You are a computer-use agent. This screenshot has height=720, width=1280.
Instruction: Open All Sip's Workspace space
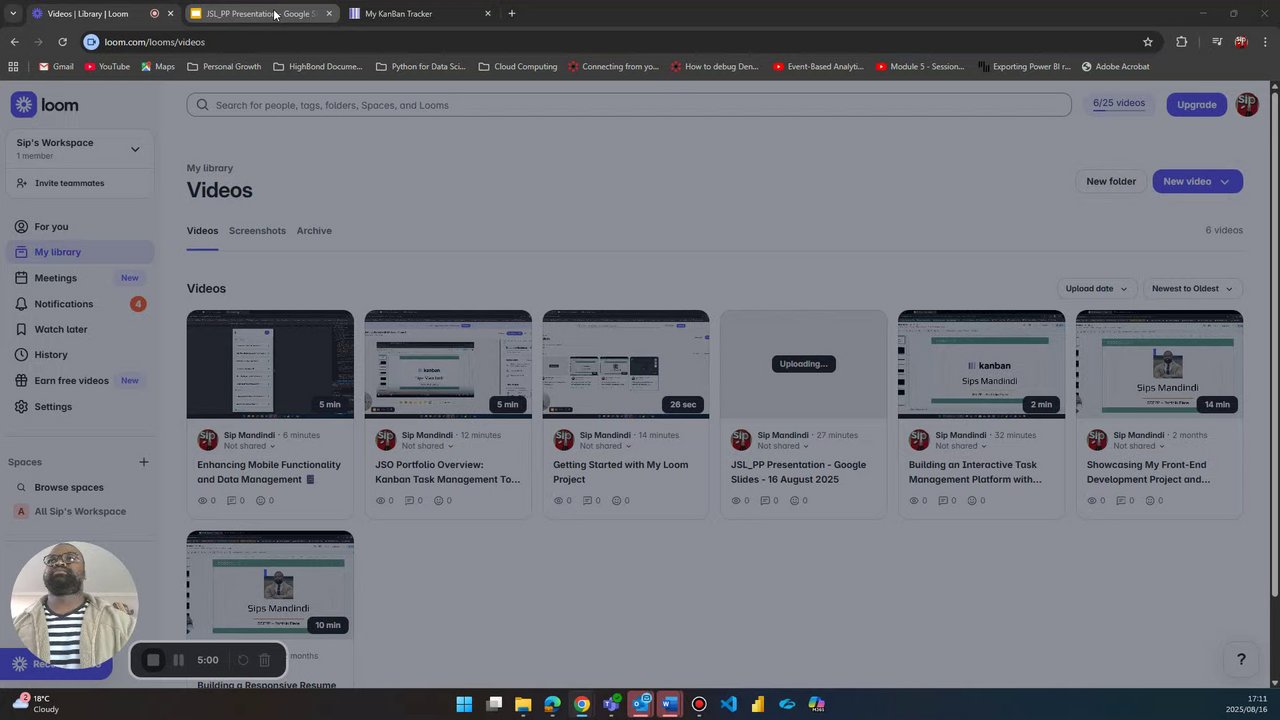pyautogui.click(x=80, y=511)
